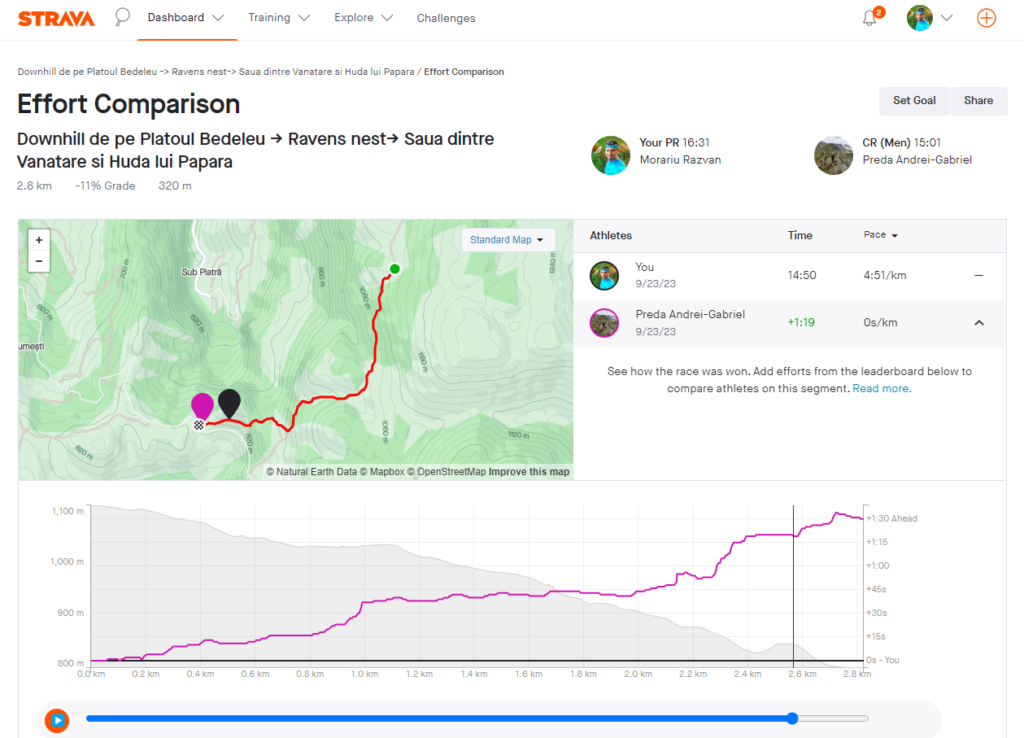Click the replay progress slider handle
Viewport: 1024px width, 738px height.
[x=792, y=718]
